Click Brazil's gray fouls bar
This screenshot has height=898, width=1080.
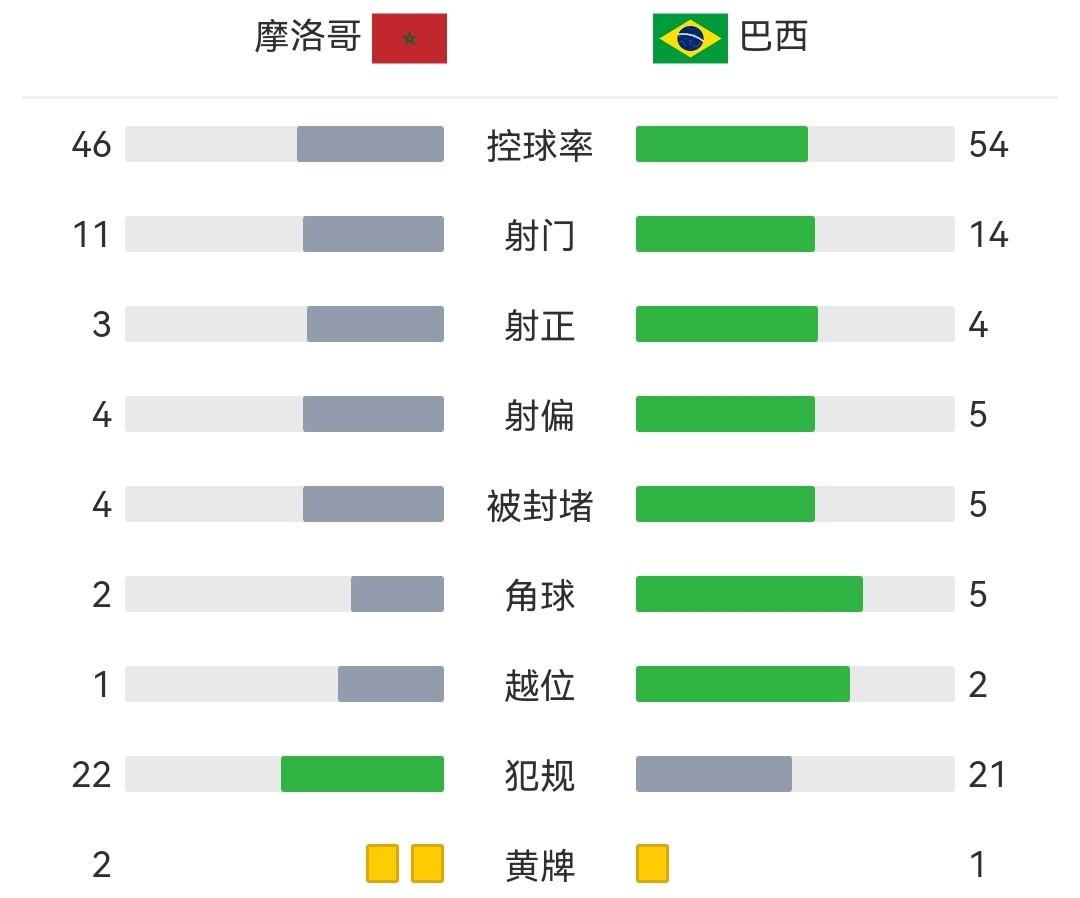coord(714,774)
